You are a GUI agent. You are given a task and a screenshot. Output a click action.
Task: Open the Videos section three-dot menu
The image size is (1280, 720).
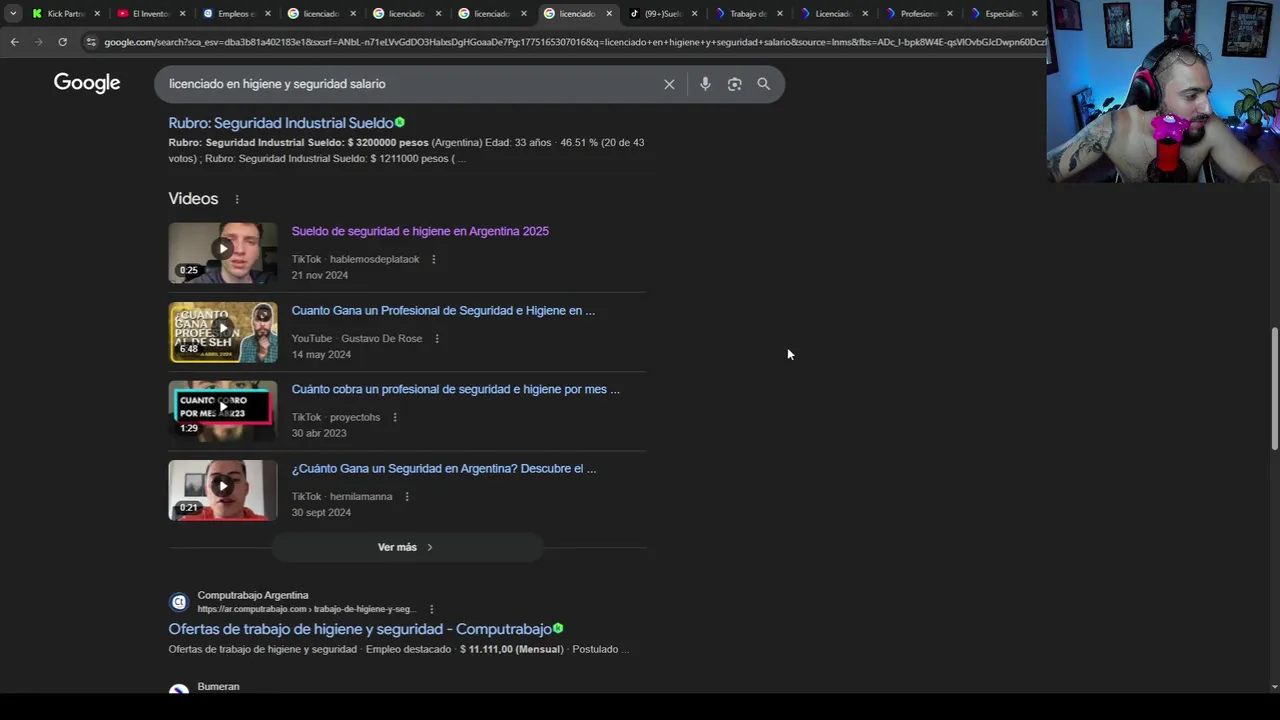pyautogui.click(x=237, y=199)
